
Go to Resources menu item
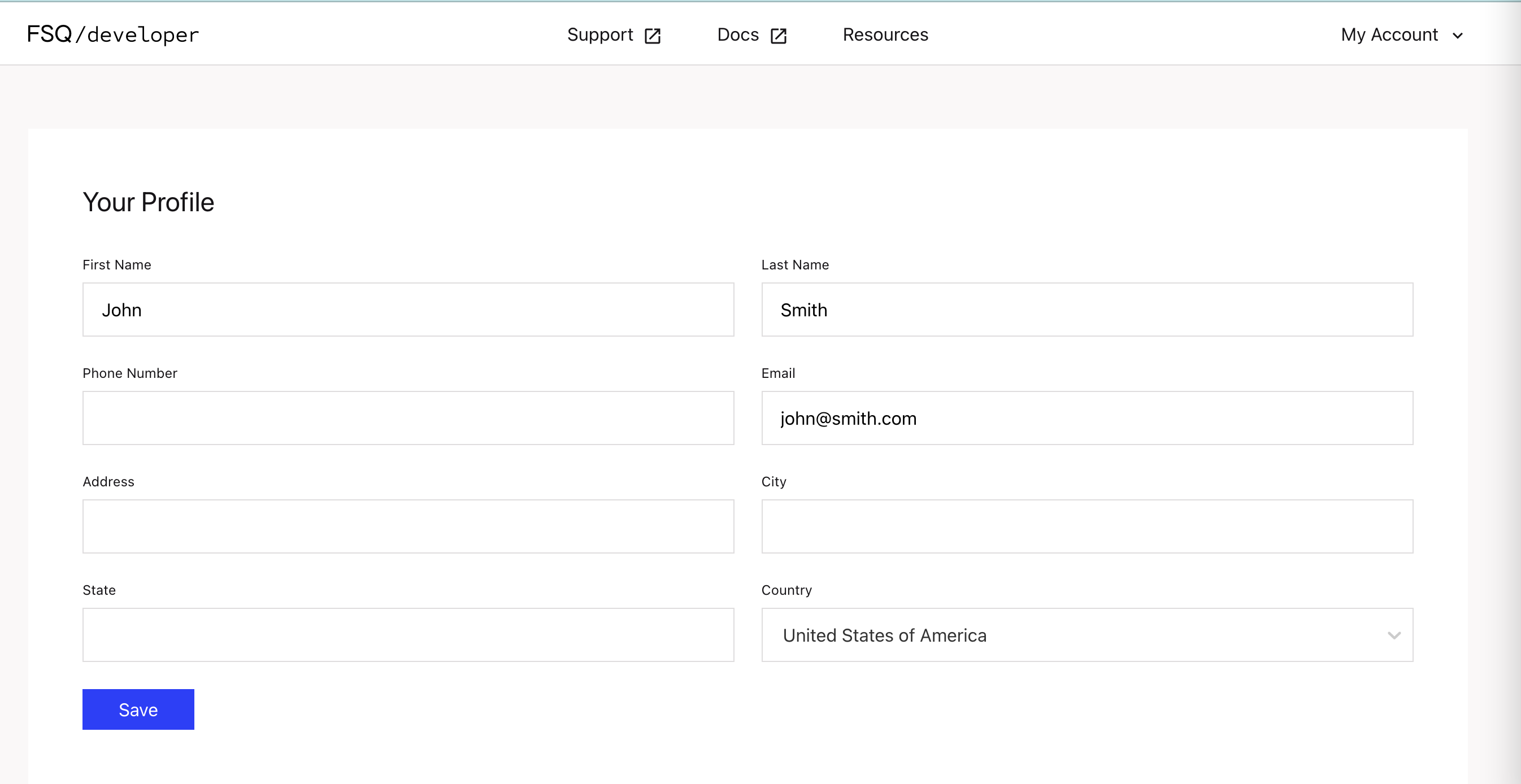(885, 35)
